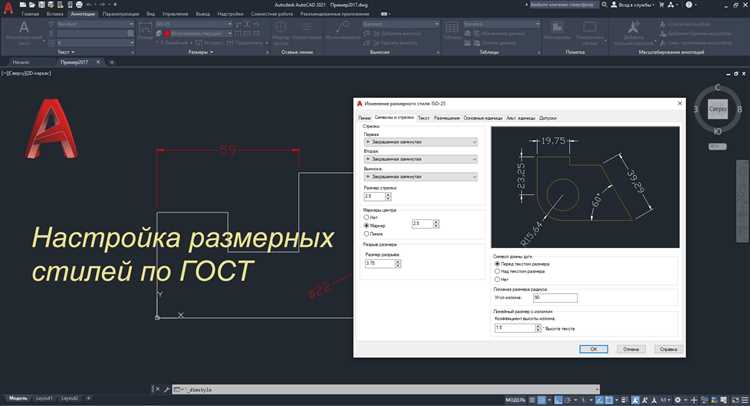Click the Center mark tool in Осевые линии panel

coord(280,33)
